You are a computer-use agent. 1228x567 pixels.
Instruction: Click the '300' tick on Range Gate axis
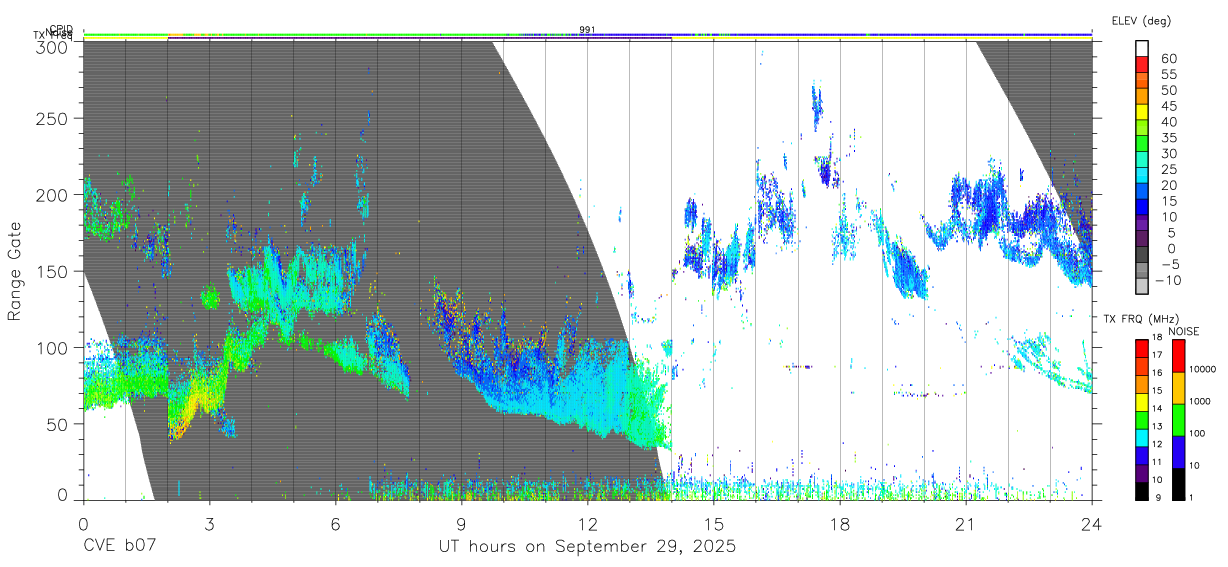click(x=54, y=48)
